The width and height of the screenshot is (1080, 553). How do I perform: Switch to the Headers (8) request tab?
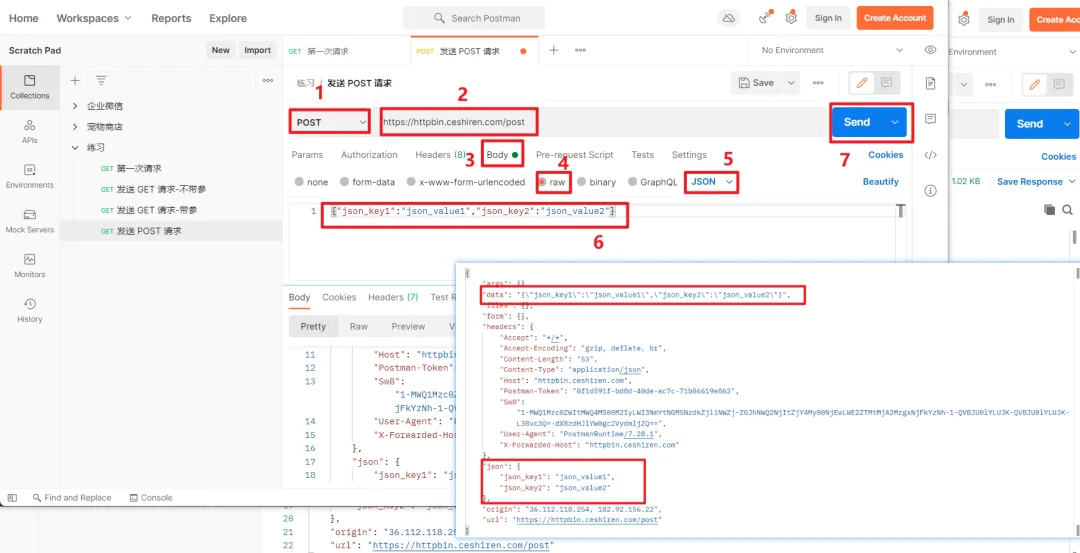pos(440,155)
